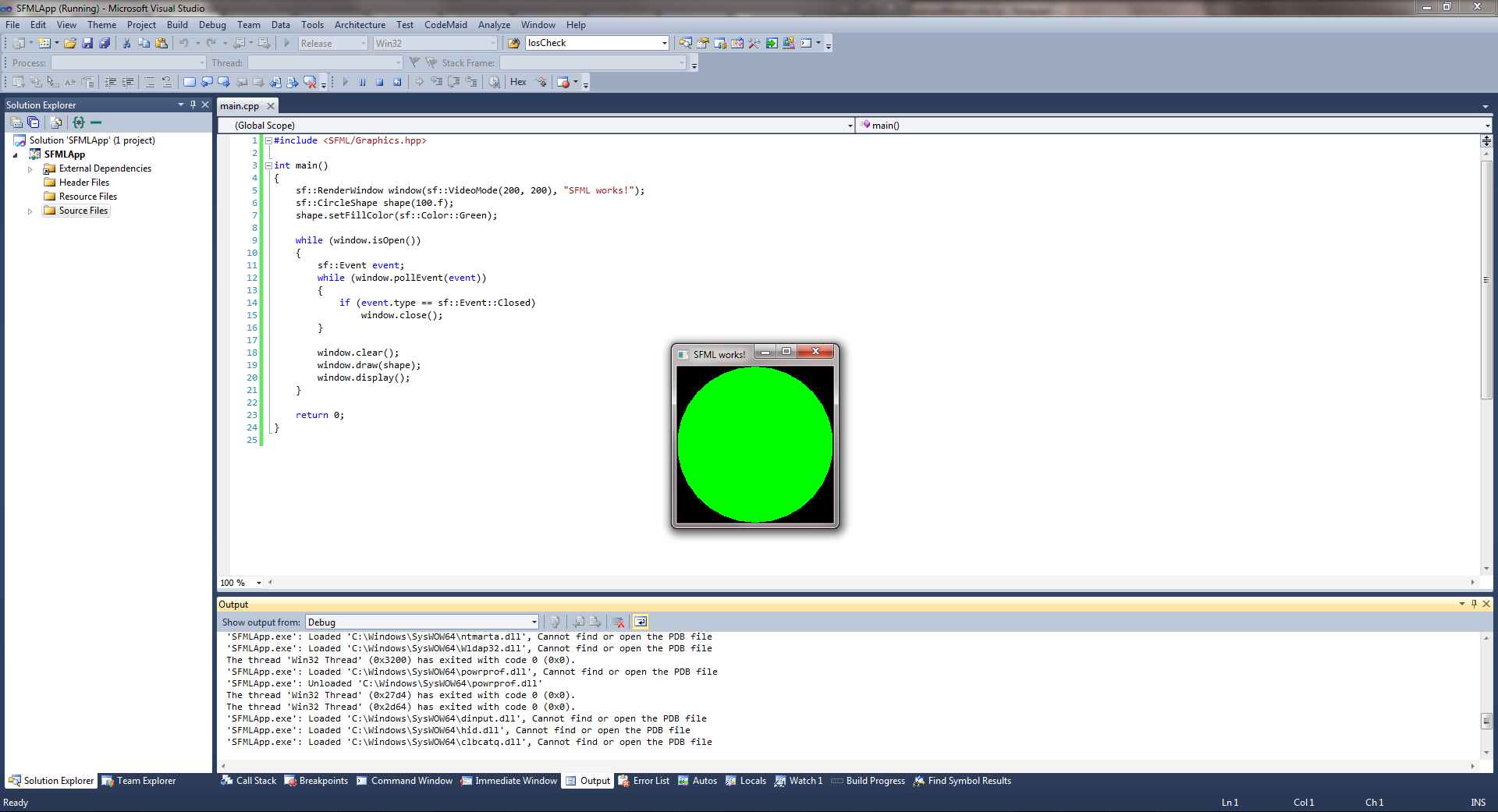Open the Architecture menu

pyautogui.click(x=360, y=25)
